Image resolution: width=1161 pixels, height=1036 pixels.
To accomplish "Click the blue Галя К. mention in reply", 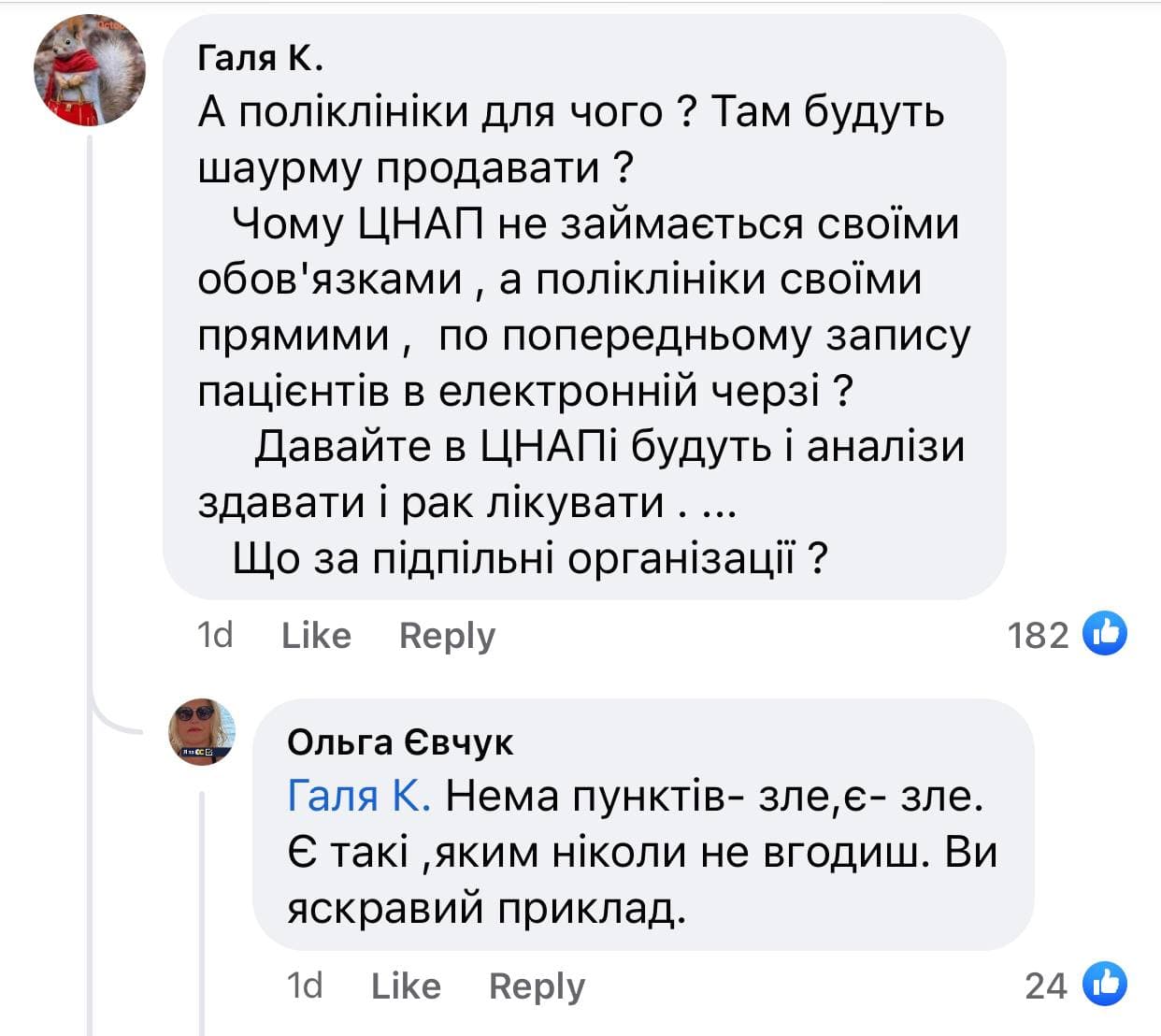I will point(358,796).
